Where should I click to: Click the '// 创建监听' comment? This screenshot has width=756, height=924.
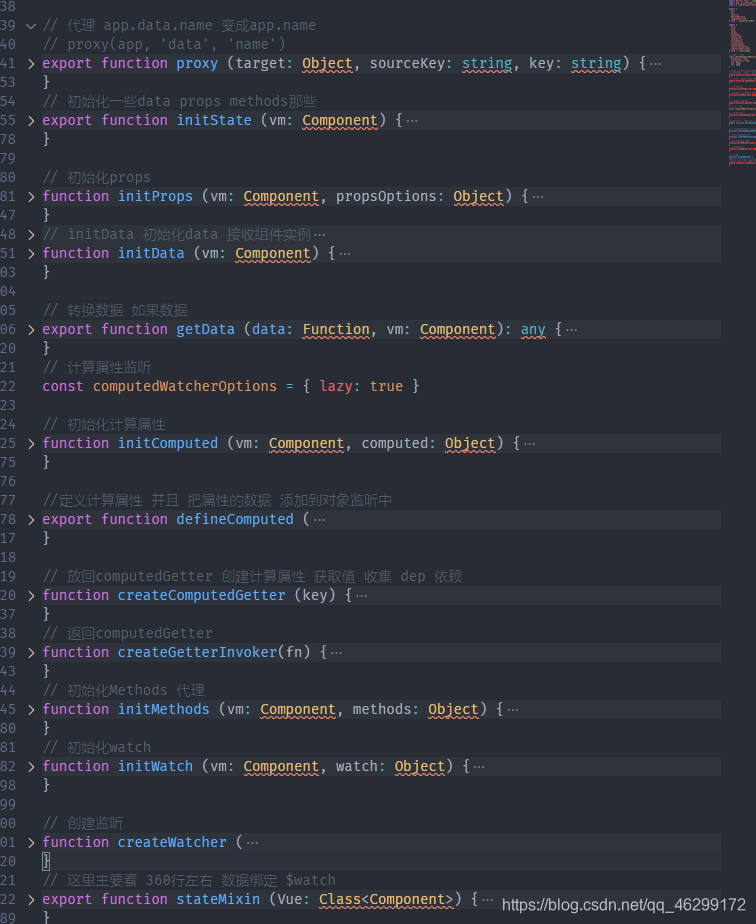click(x=83, y=823)
